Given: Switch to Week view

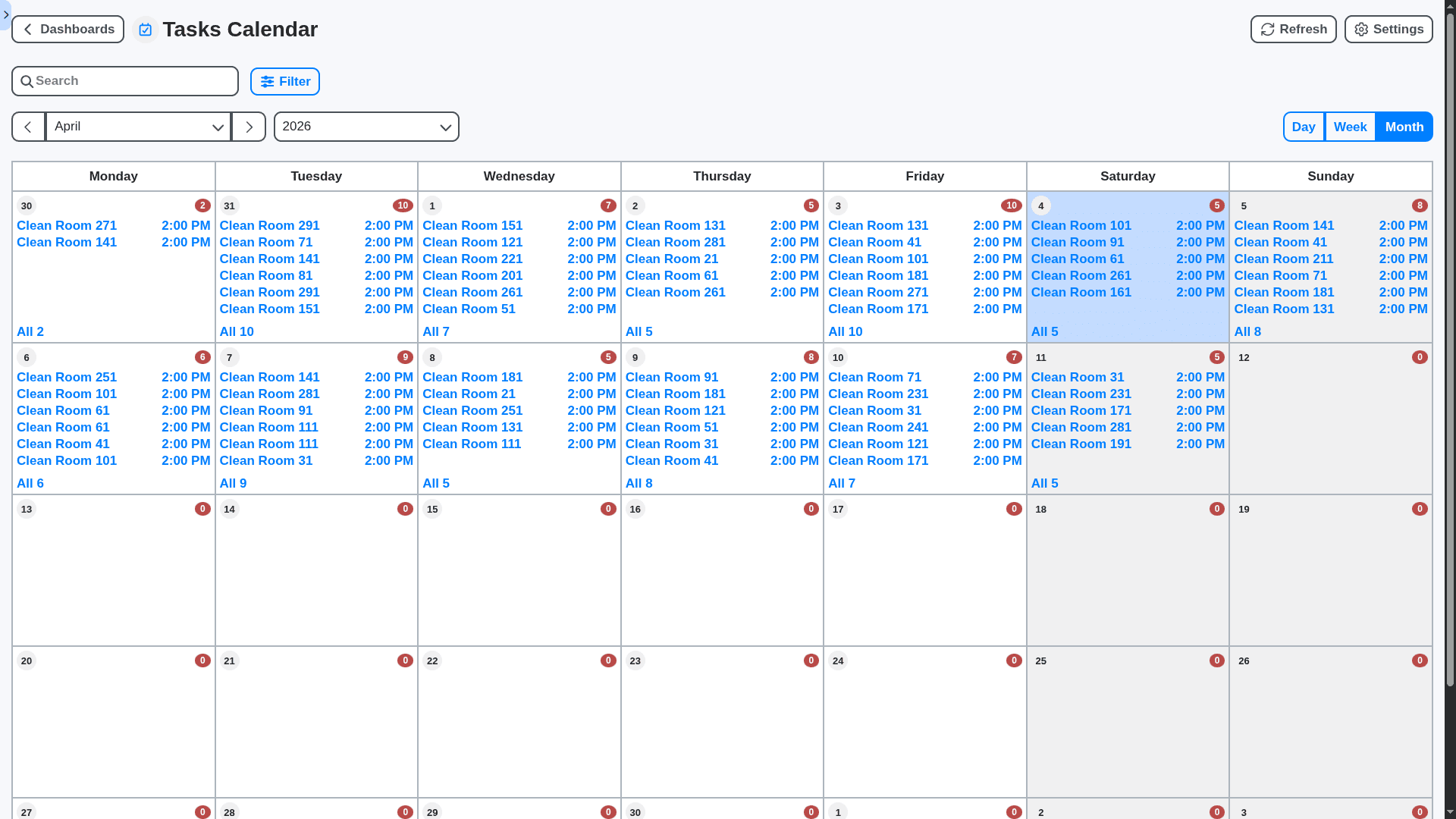Looking at the screenshot, I should click(1350, 127).
